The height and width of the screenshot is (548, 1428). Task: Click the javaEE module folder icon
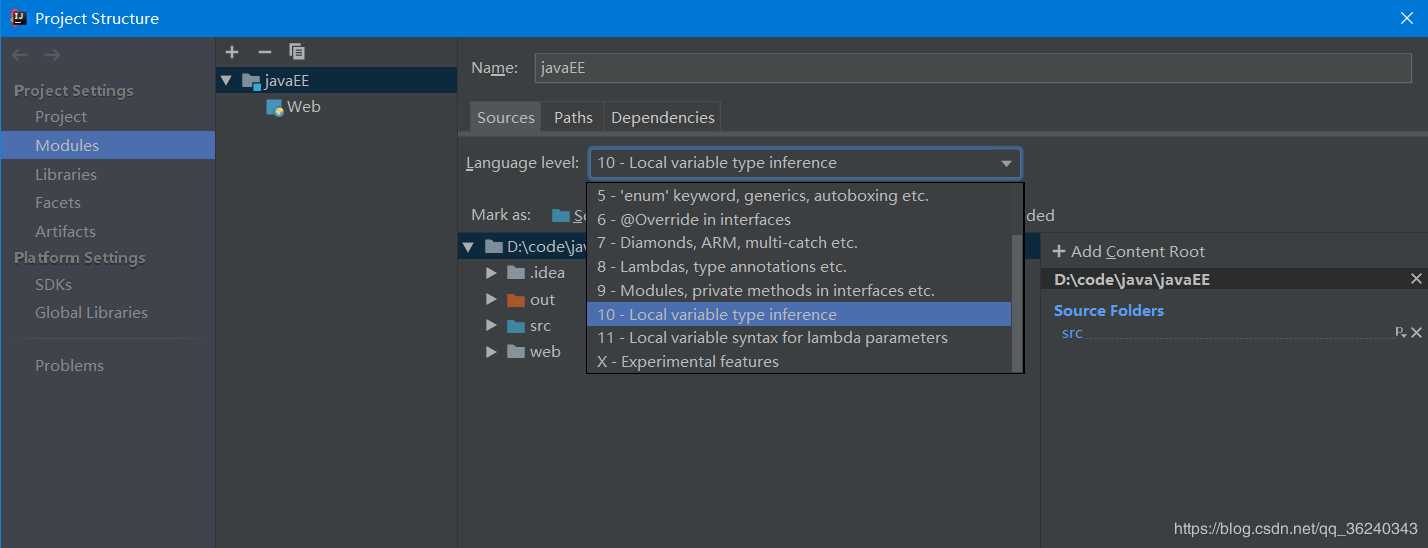click(x=251, y=81)
